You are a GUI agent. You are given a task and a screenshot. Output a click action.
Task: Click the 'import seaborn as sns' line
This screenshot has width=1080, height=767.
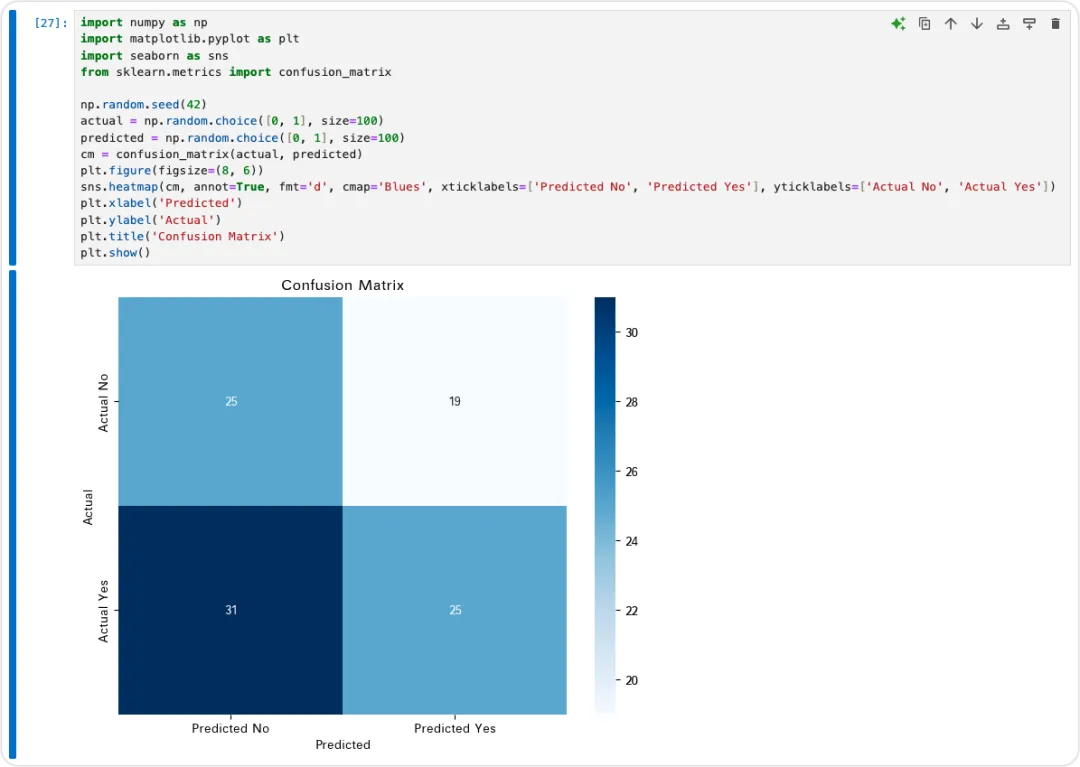click(154, 56)
